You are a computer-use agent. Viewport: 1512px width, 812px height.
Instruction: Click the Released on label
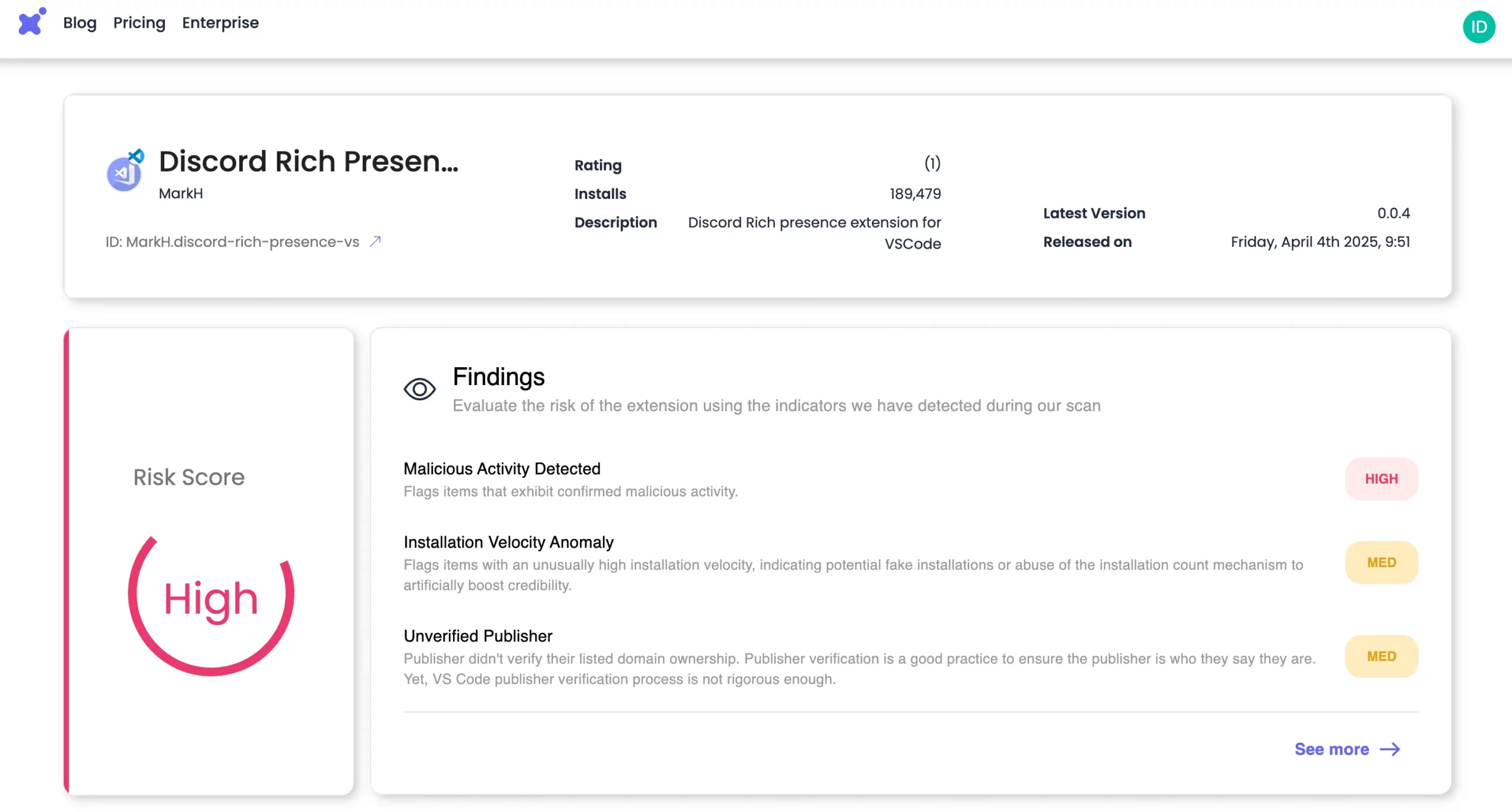(1087, 242)
